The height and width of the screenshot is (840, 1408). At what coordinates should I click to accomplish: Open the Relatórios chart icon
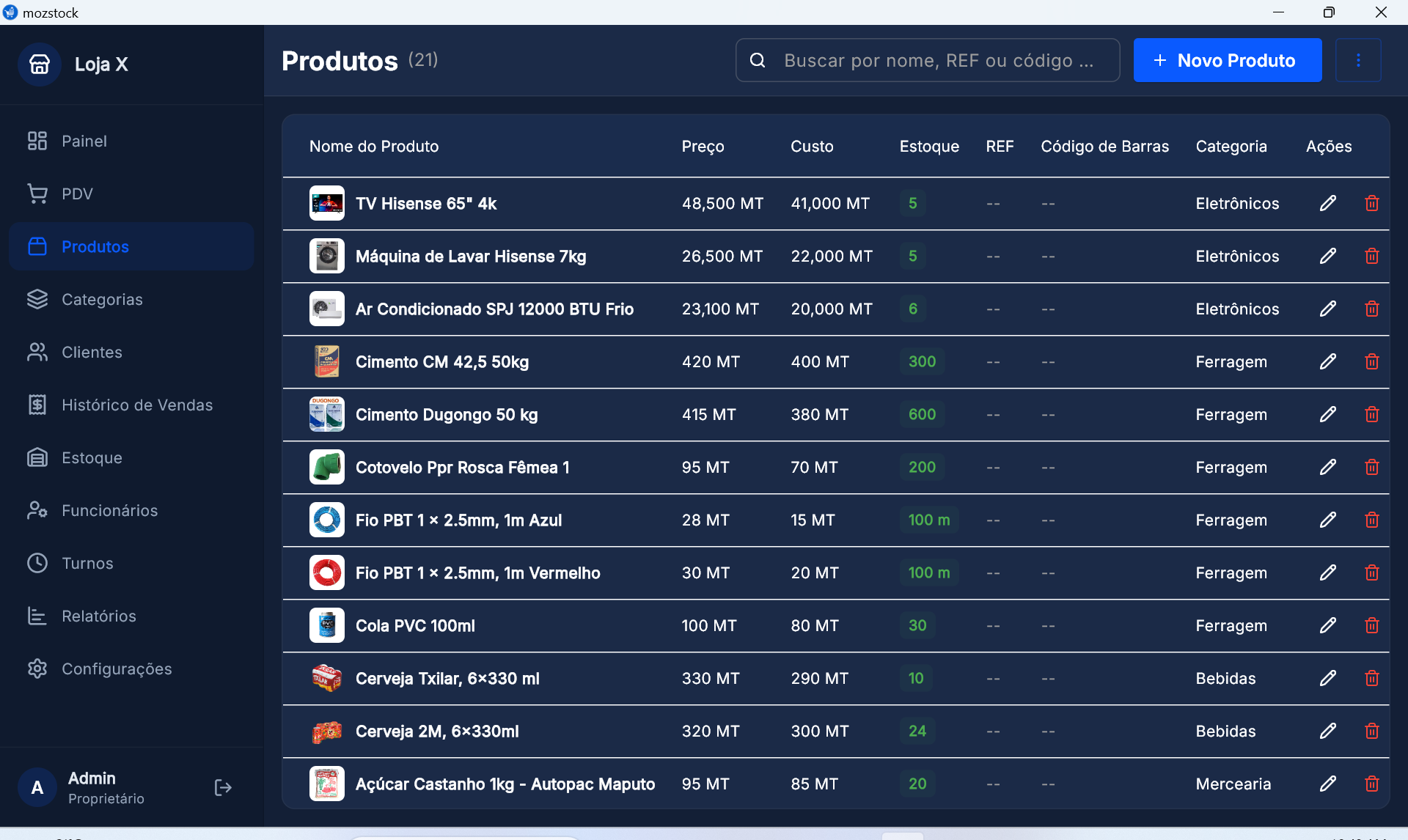coord(37,616)
